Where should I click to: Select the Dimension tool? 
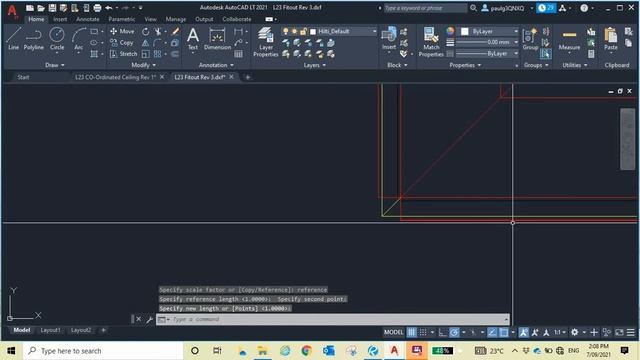(217, 39)
